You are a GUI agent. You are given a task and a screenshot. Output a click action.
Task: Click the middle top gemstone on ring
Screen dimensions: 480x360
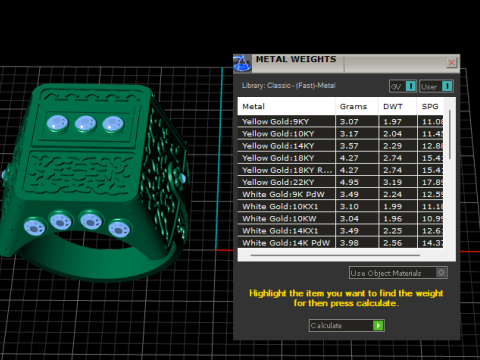point(85,124)
